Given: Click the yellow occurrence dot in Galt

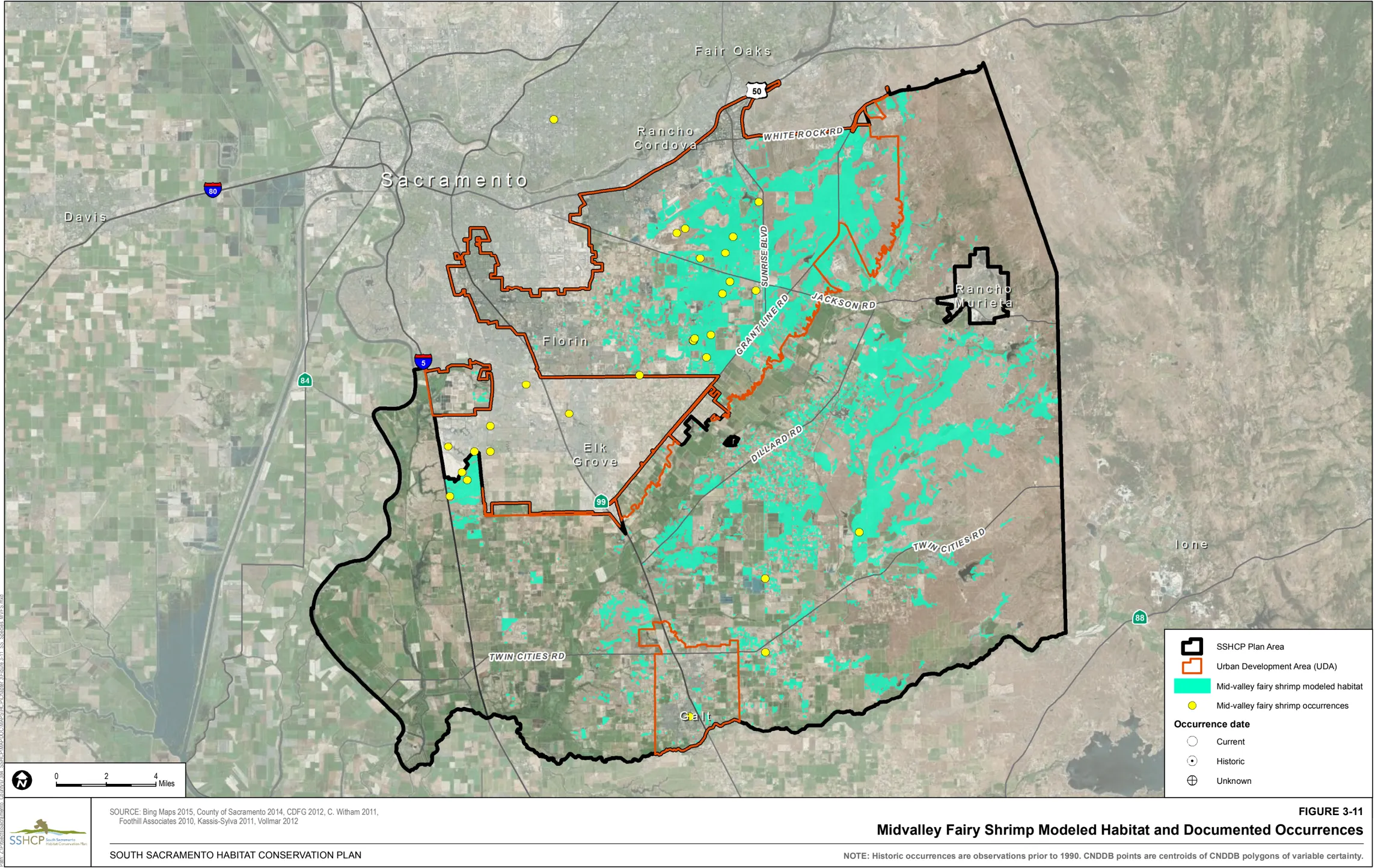Looking at the screenshot, I should (x=691, y=716).
